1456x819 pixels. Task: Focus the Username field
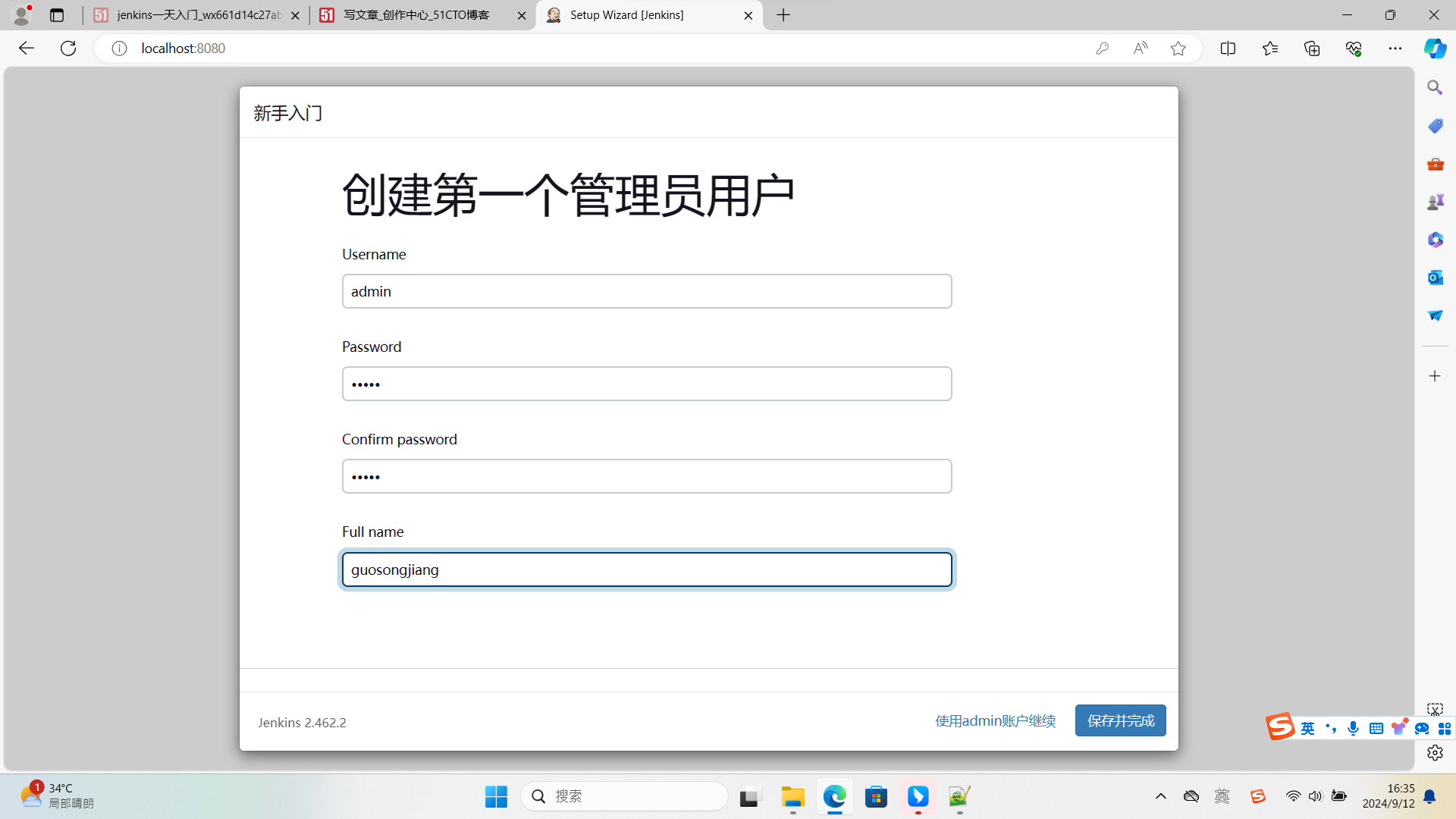coord(647,291)
